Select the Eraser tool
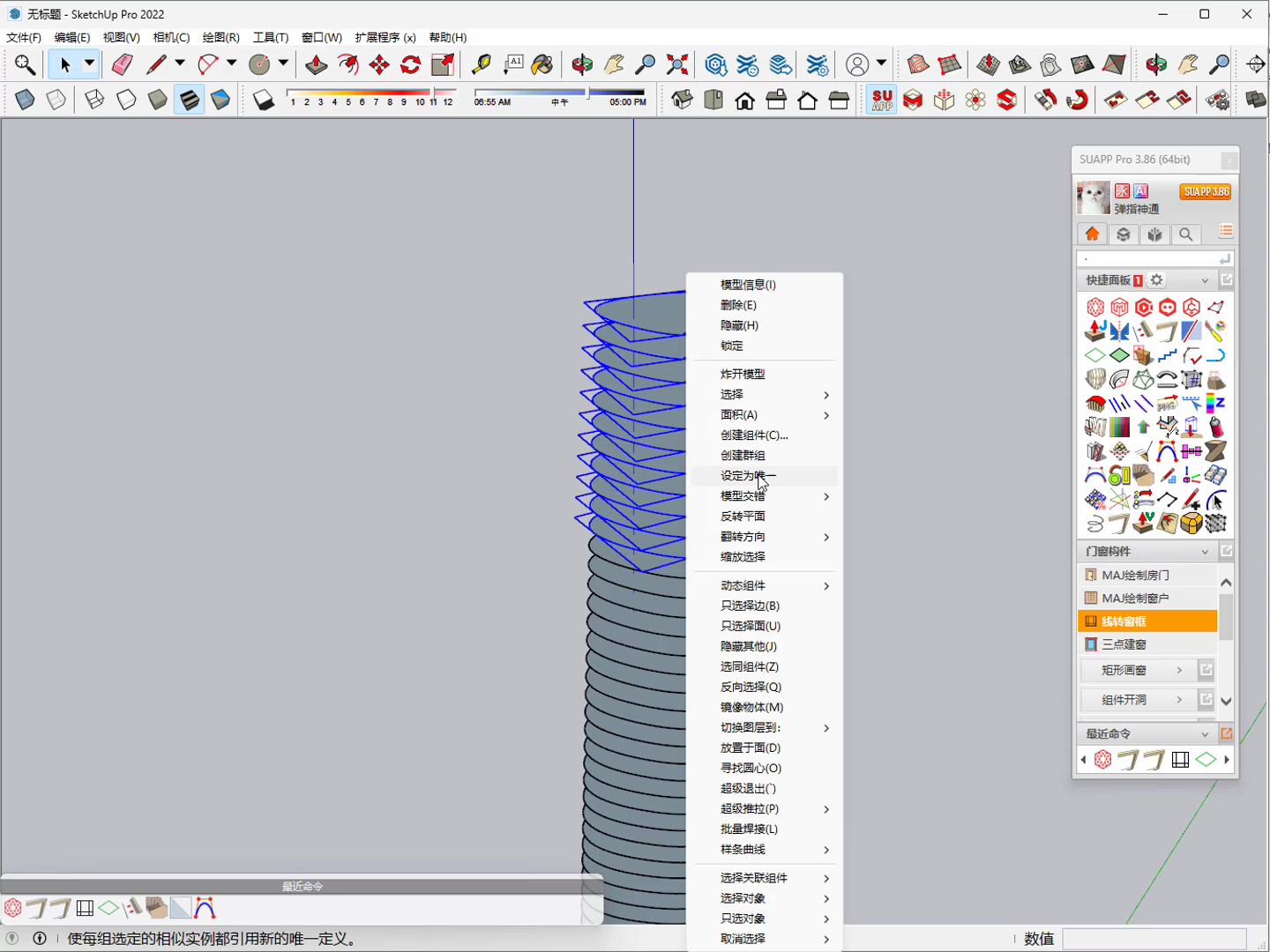1270x952 pixels. [122, 64]
